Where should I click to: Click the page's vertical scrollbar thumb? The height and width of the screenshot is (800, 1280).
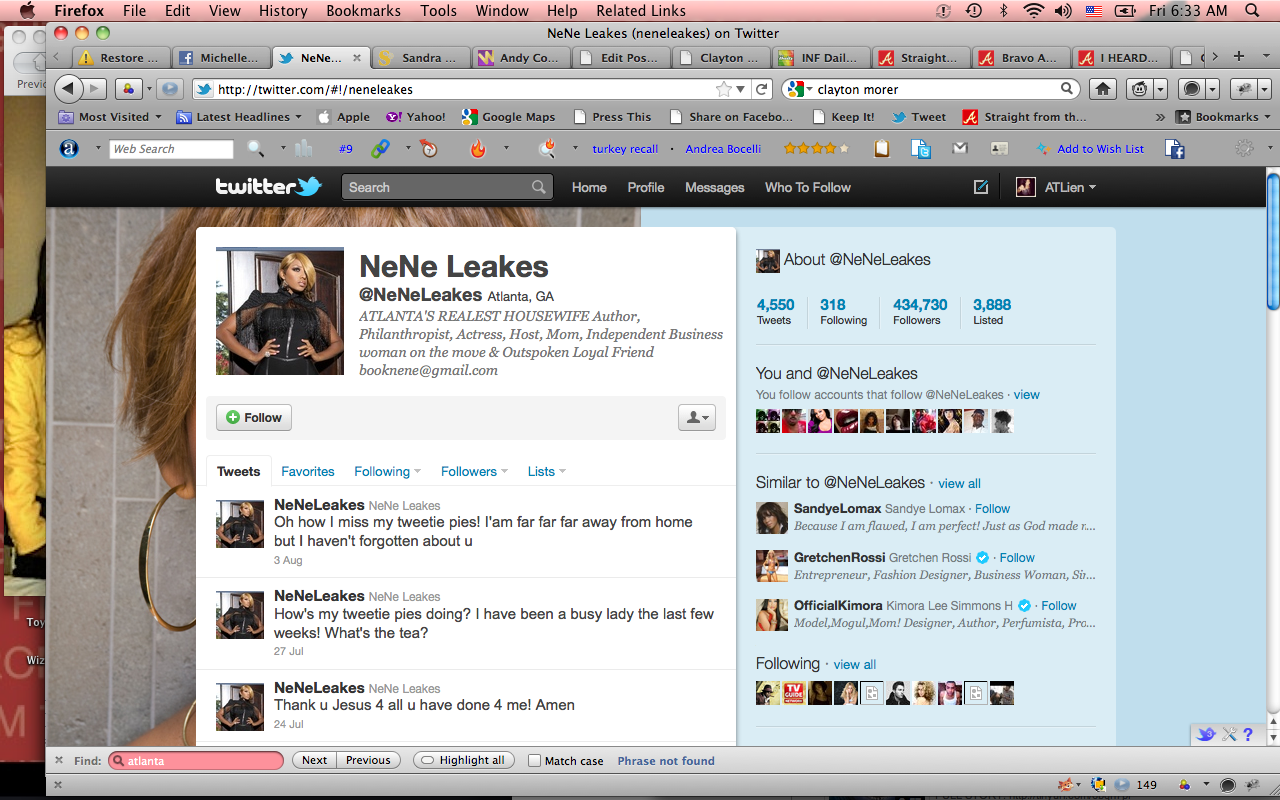(x=1272, y=242)
